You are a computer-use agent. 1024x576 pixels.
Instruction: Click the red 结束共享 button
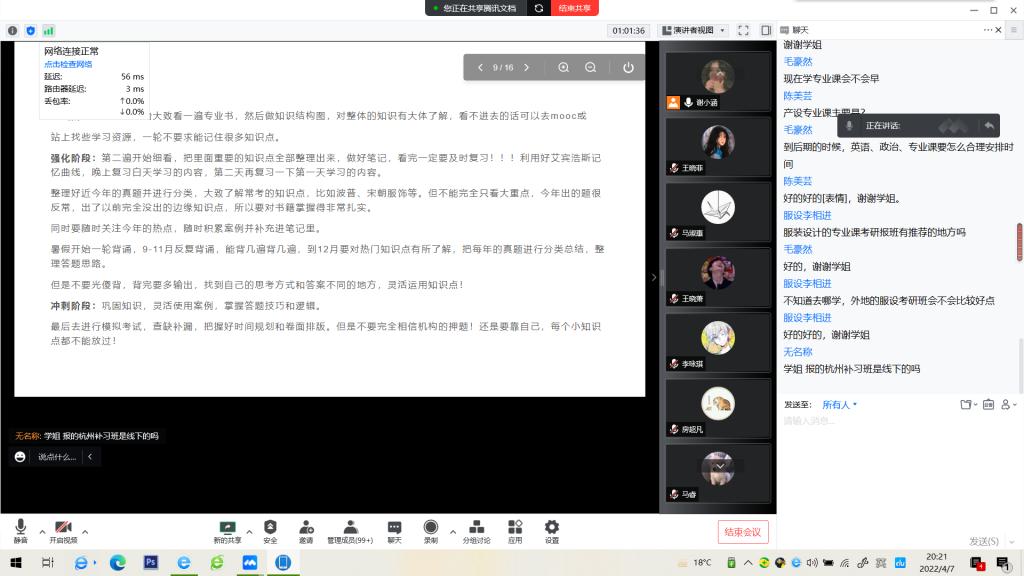pos(574,7)
